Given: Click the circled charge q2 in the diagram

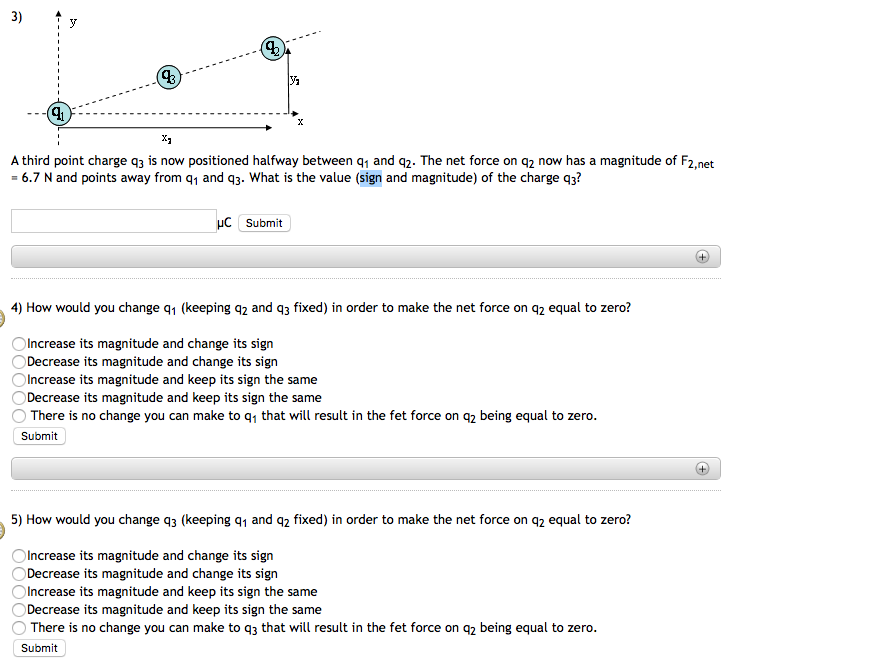Looking at the screenshot, I should coord(272,46).
